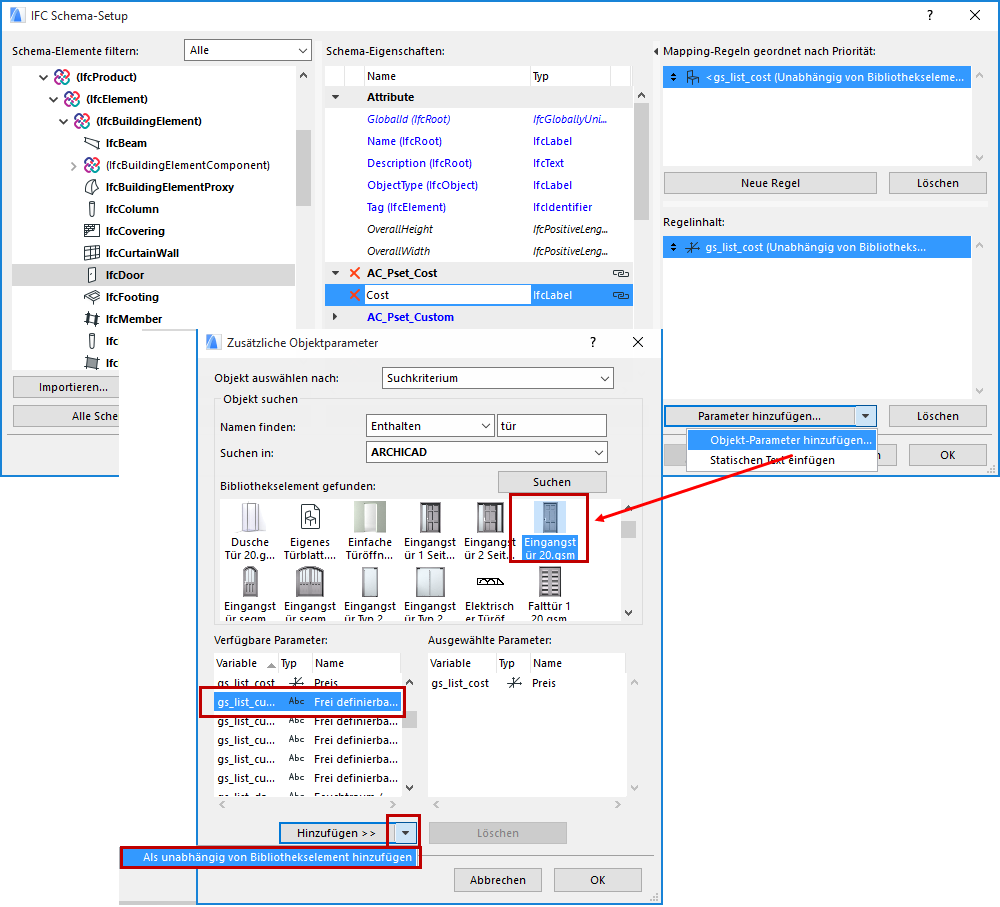Screen dimensions: 1000x907
Task: Click the schema properties vertical scrollbar
Action: (x=641, y=161)
